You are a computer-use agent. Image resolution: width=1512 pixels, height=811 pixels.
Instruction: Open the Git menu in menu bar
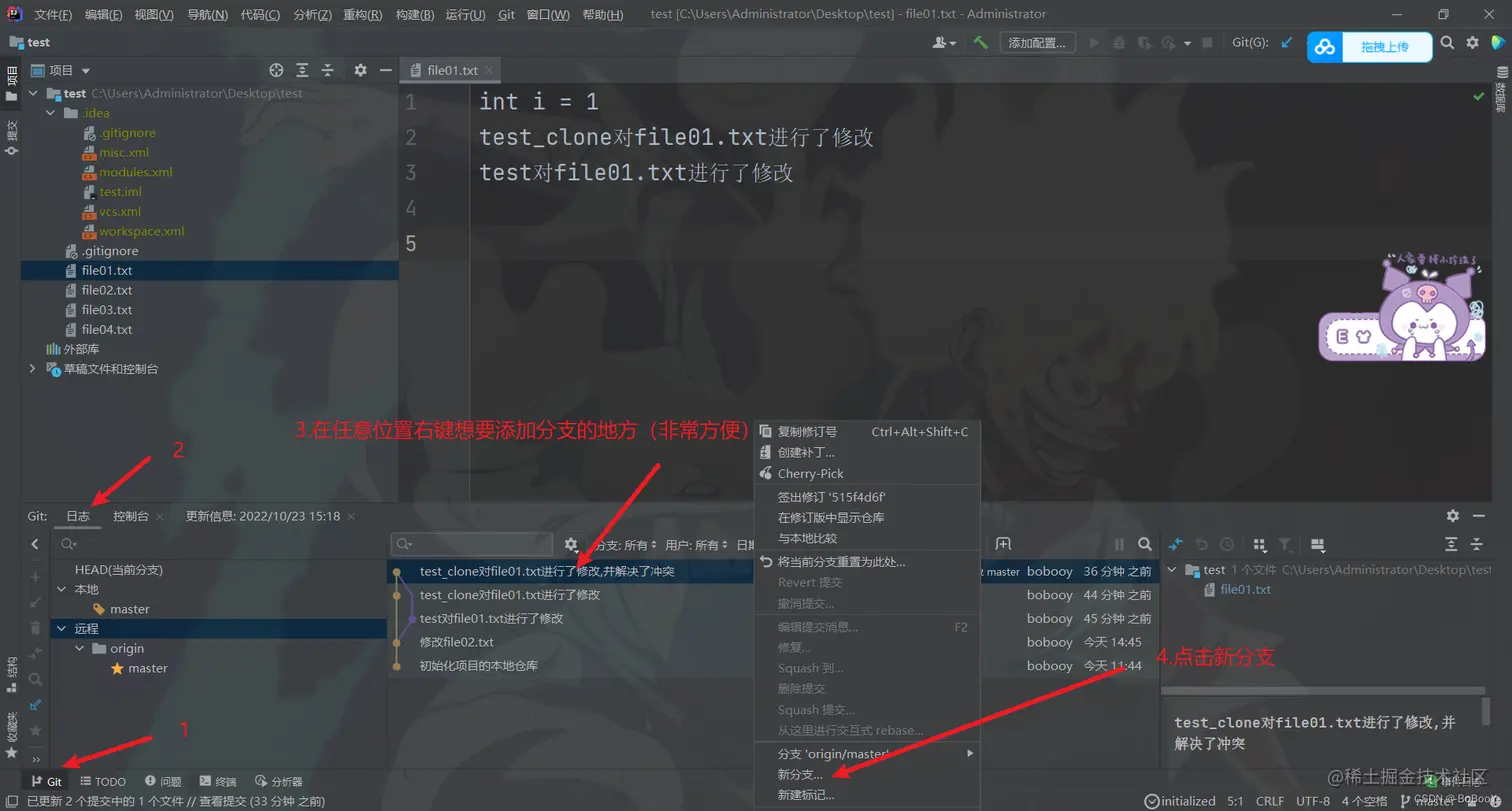[x=506, y=15]
